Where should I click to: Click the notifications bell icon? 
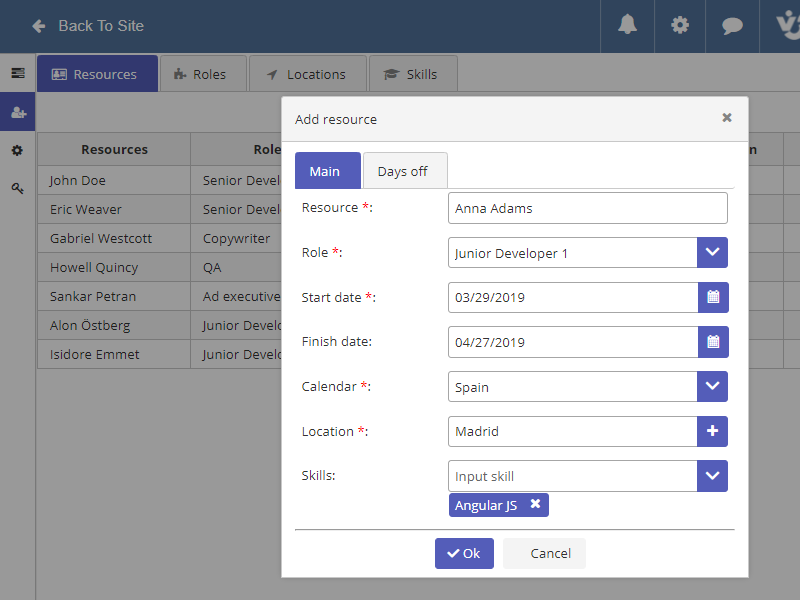(x=627, y=25)
